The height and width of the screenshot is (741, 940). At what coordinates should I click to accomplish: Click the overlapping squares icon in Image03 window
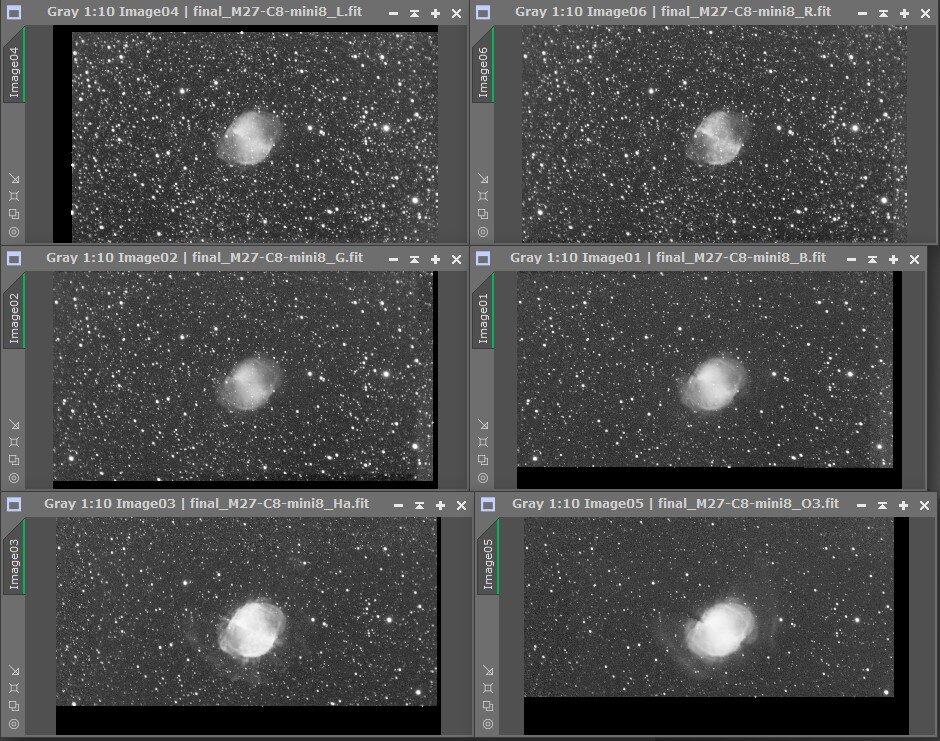coord(14,706)
